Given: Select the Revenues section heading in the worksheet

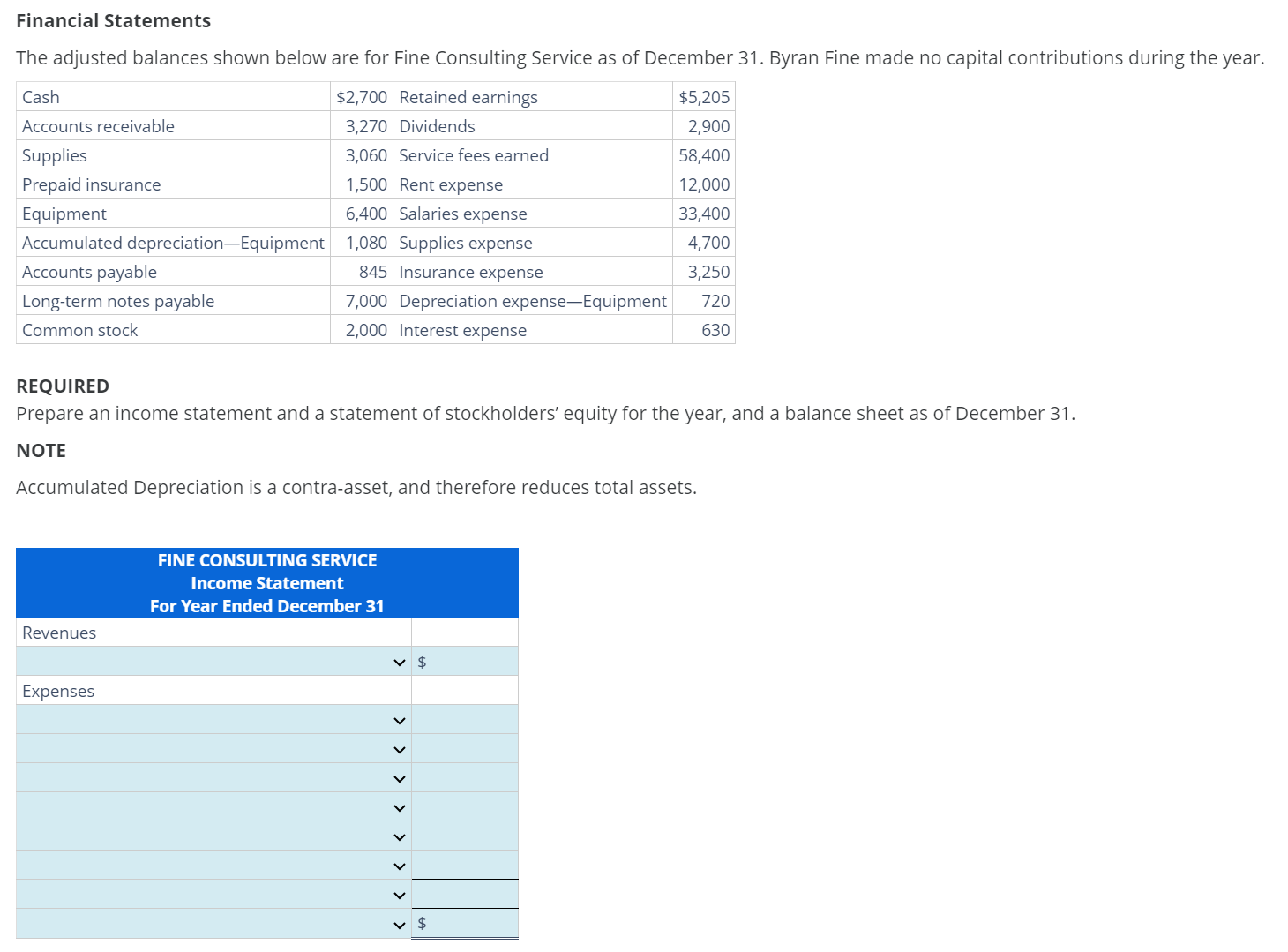Looking at the screenshot, I should (x=58, y=632).
